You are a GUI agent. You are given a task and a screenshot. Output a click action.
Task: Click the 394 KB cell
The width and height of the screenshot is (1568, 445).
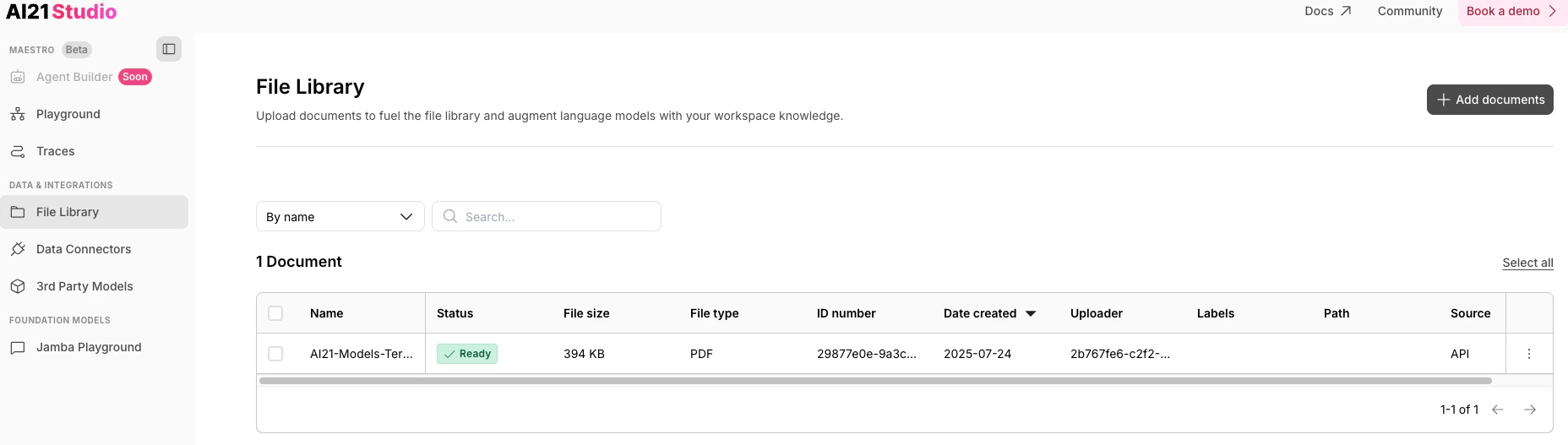click(x=584, y=354)
